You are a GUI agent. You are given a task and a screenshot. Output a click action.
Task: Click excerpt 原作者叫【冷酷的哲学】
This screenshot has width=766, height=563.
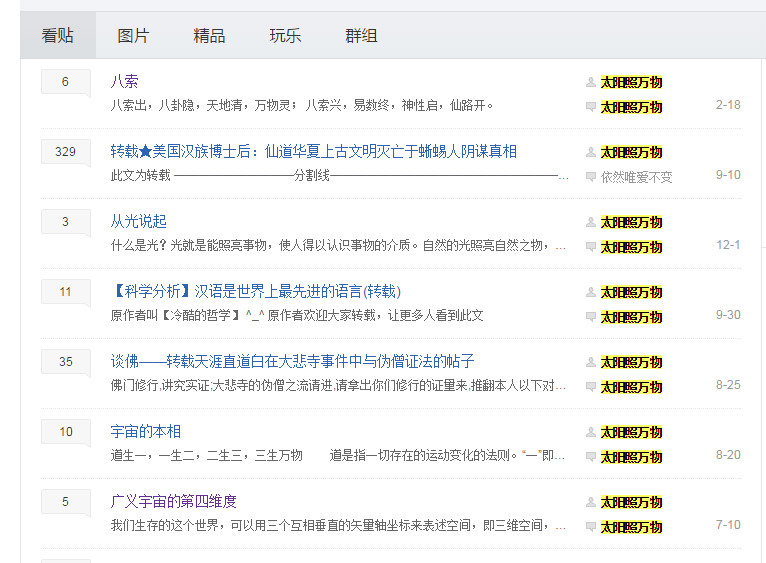click(x=297, y=315)
